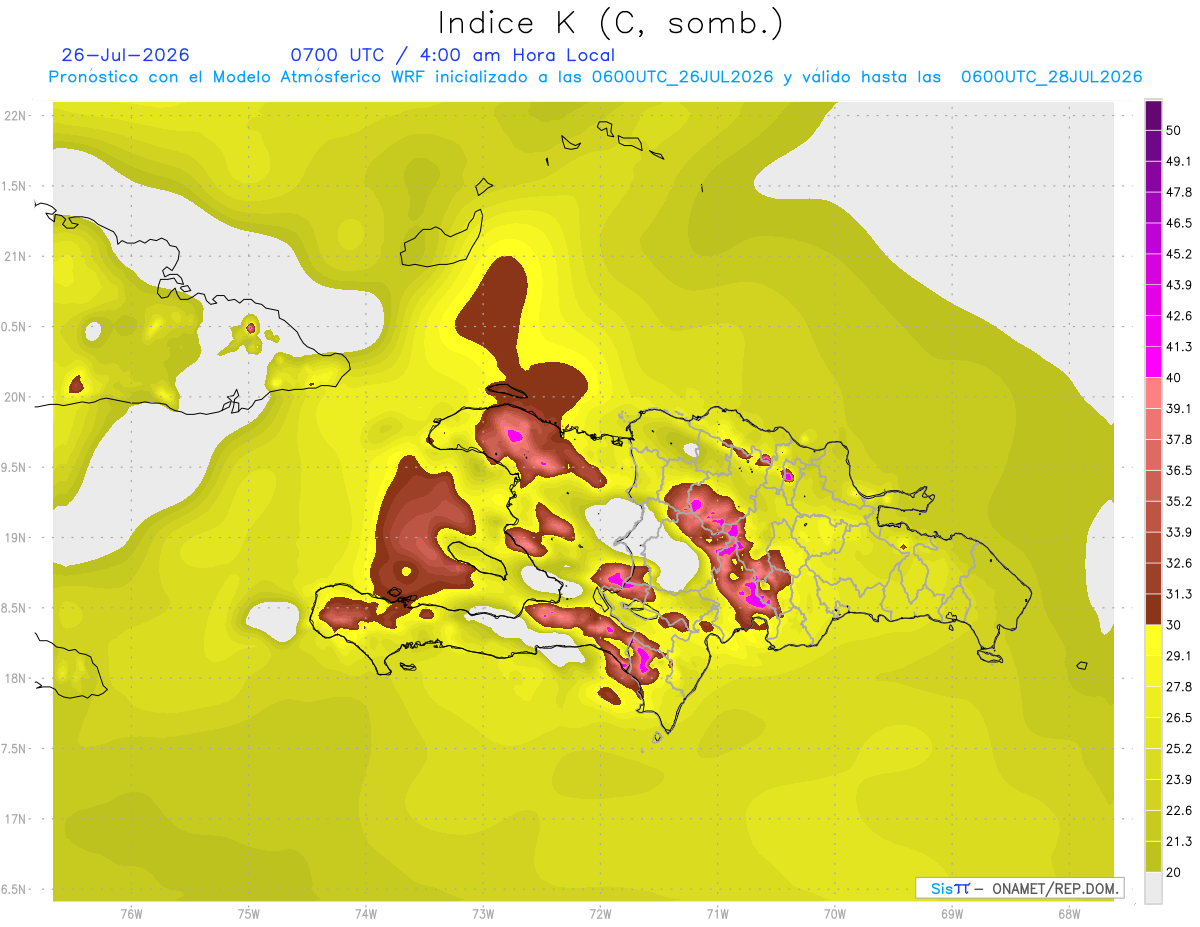
Task: Click the colorbar value '27.8'
Action: tap(1178, 687)
